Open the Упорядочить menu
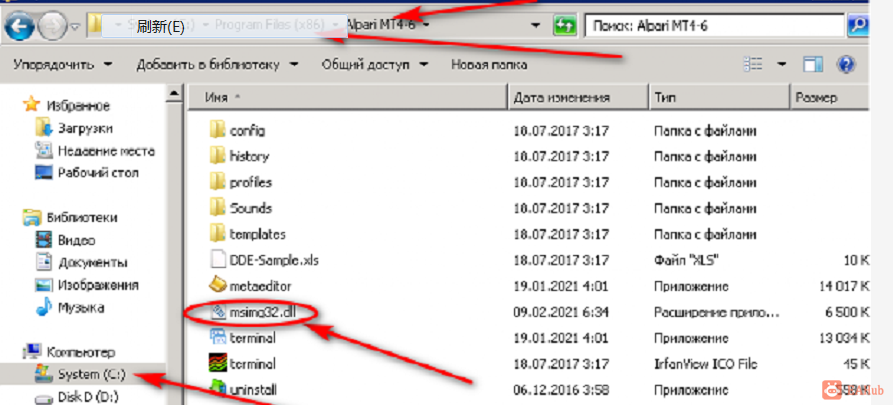Viewport: 893px width, 405px height. (x=63, y=64)
